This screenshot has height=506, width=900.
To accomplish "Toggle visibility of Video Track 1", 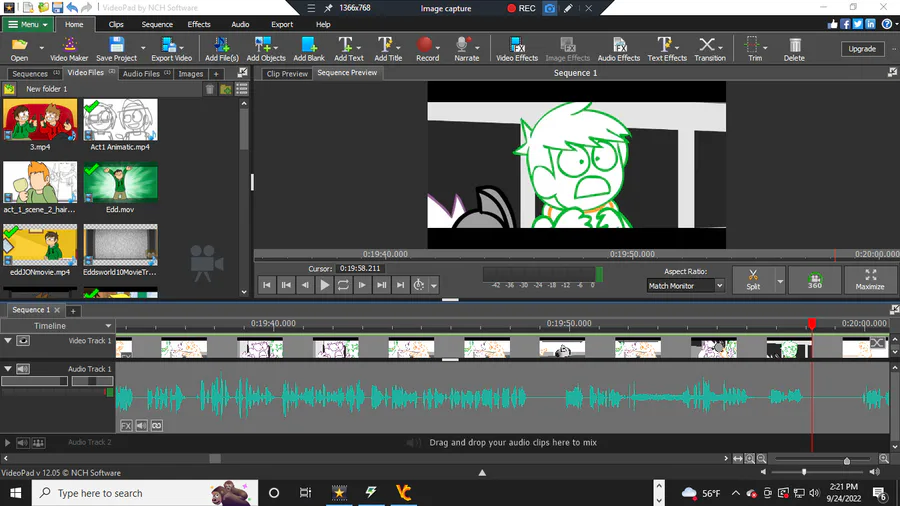I will click(x=23, y=341).
